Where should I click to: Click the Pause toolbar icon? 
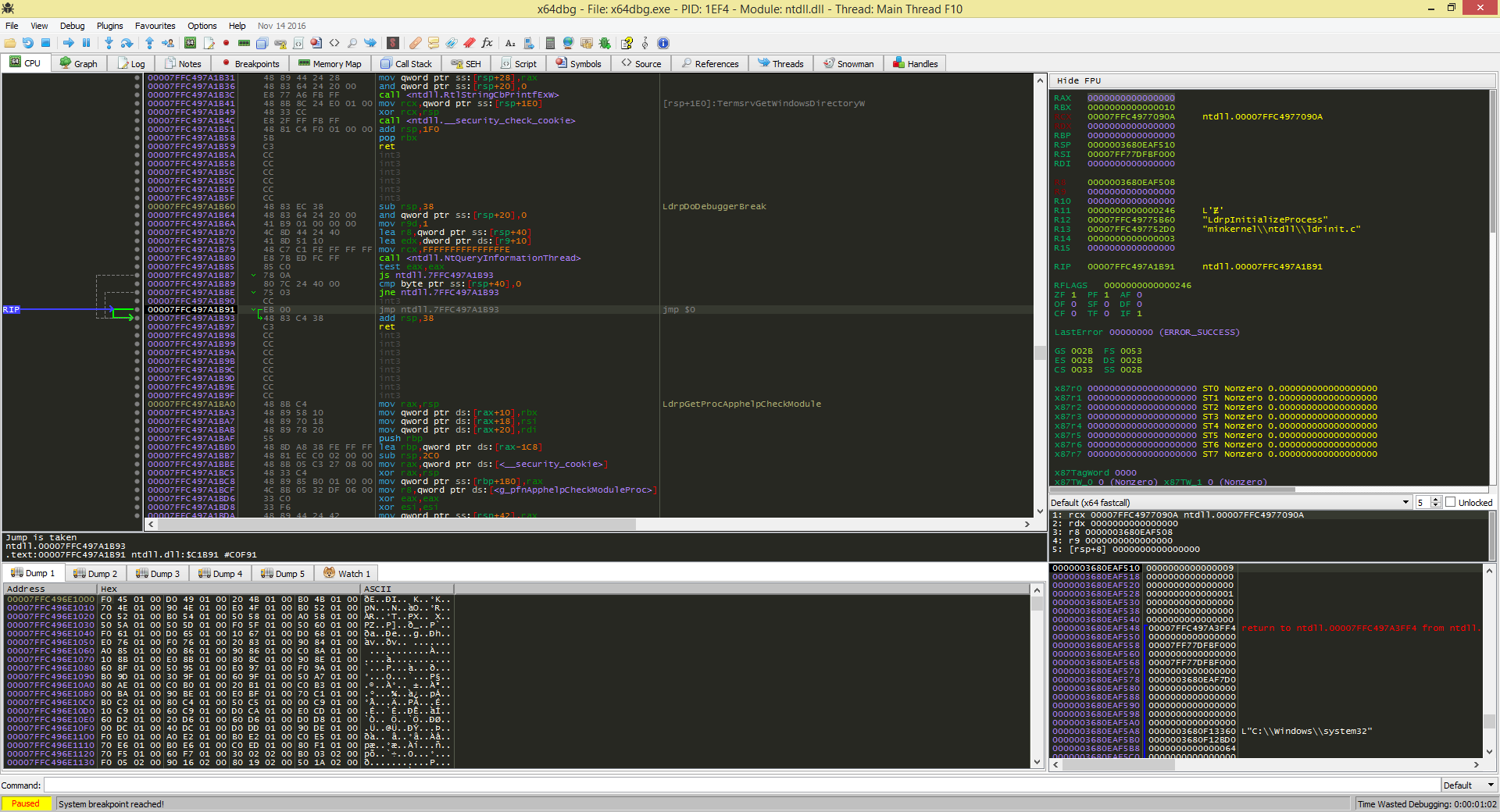86,43
